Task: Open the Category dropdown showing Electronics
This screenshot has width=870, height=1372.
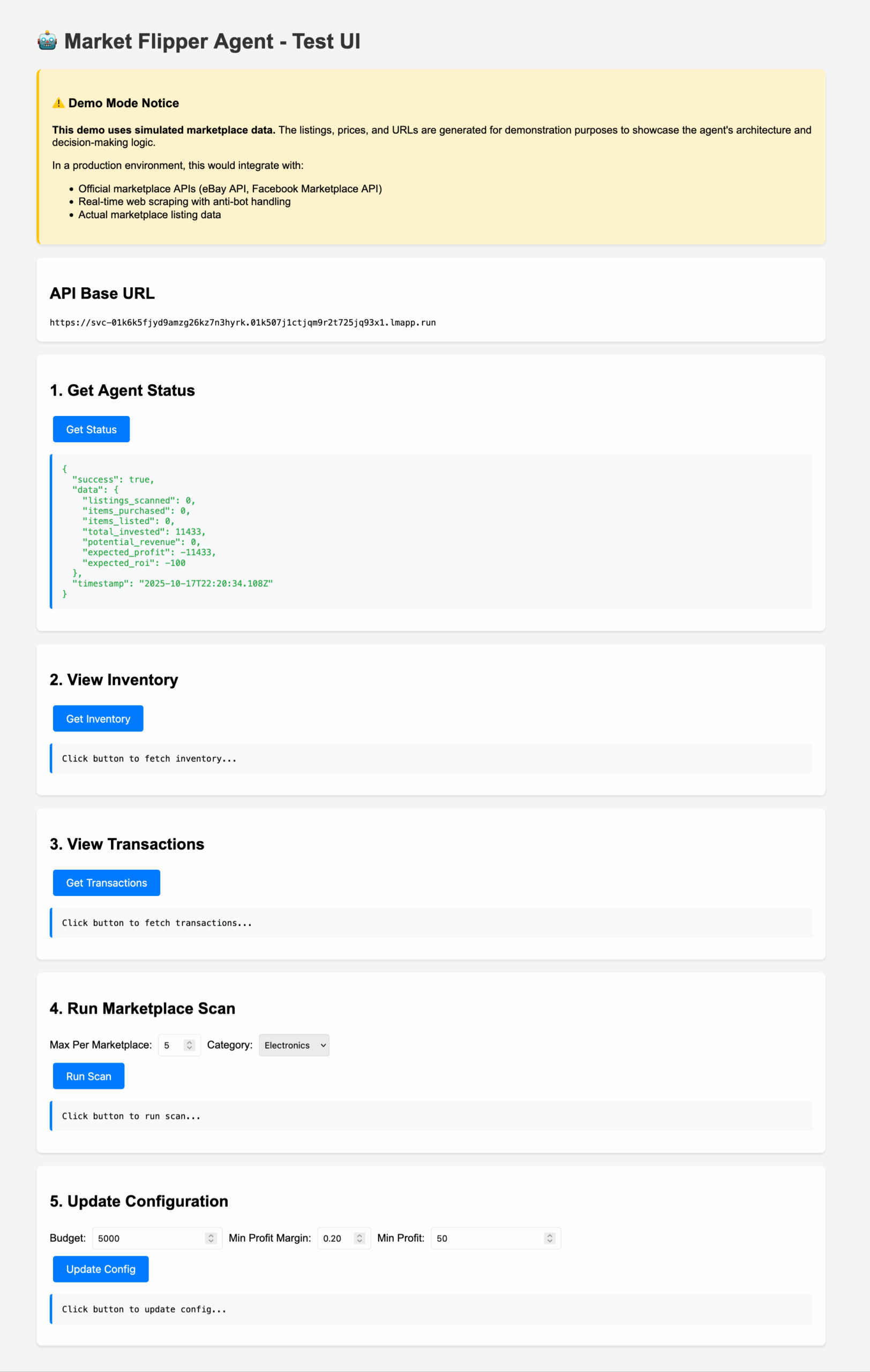Action: tap(293, 1045)
